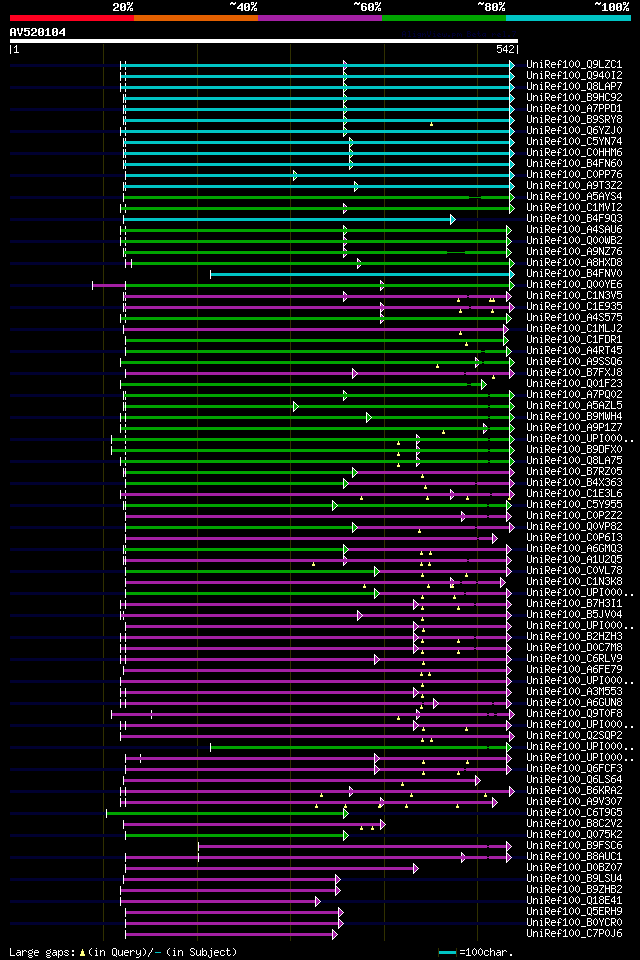
Task: Click the UniRef100_C0P6I3 label
Action: coord(574,538)
